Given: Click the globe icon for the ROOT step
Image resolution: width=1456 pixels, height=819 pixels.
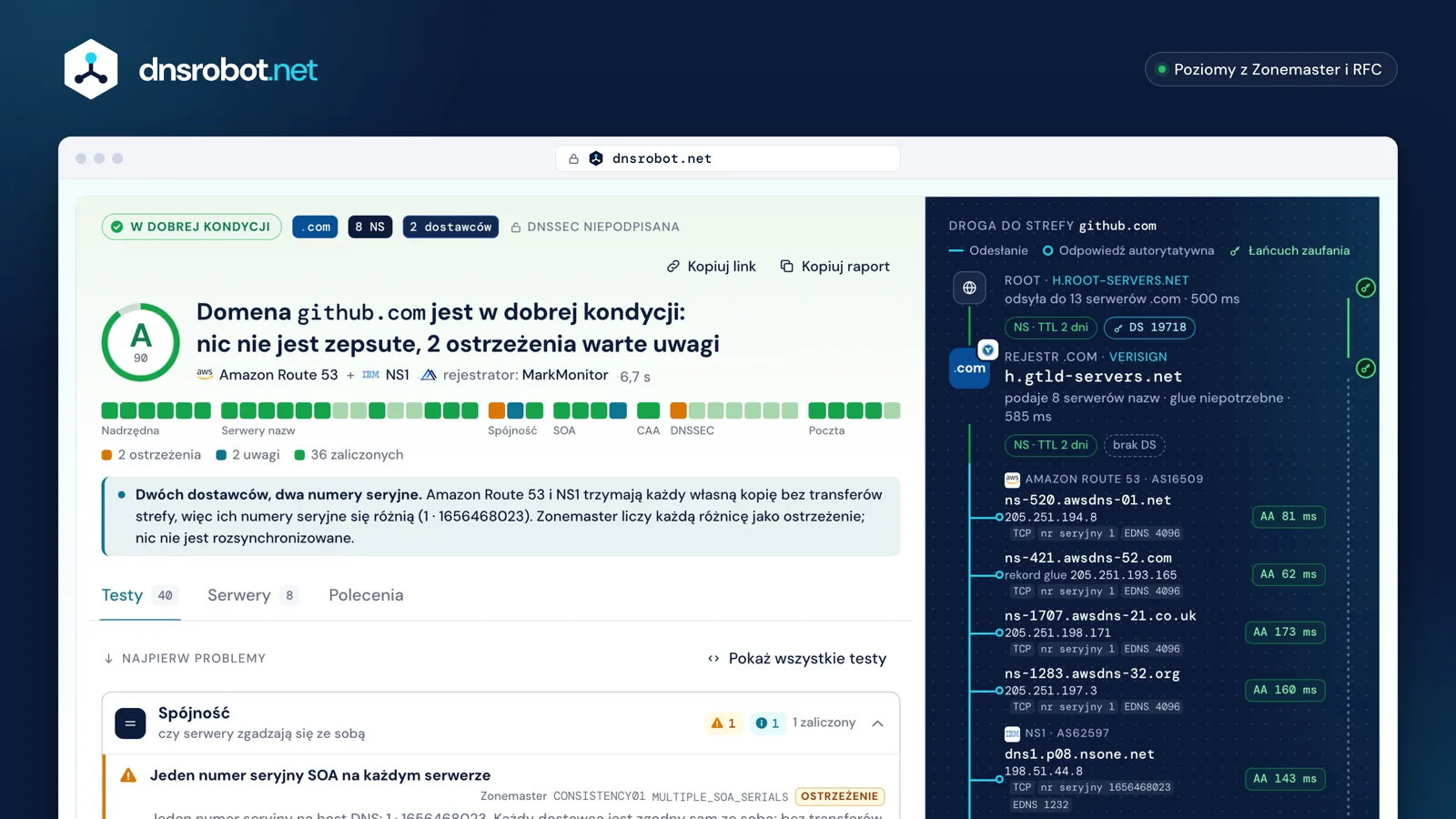Looking at the screenshot, I should pyautogui.click(x=970, y=288).
